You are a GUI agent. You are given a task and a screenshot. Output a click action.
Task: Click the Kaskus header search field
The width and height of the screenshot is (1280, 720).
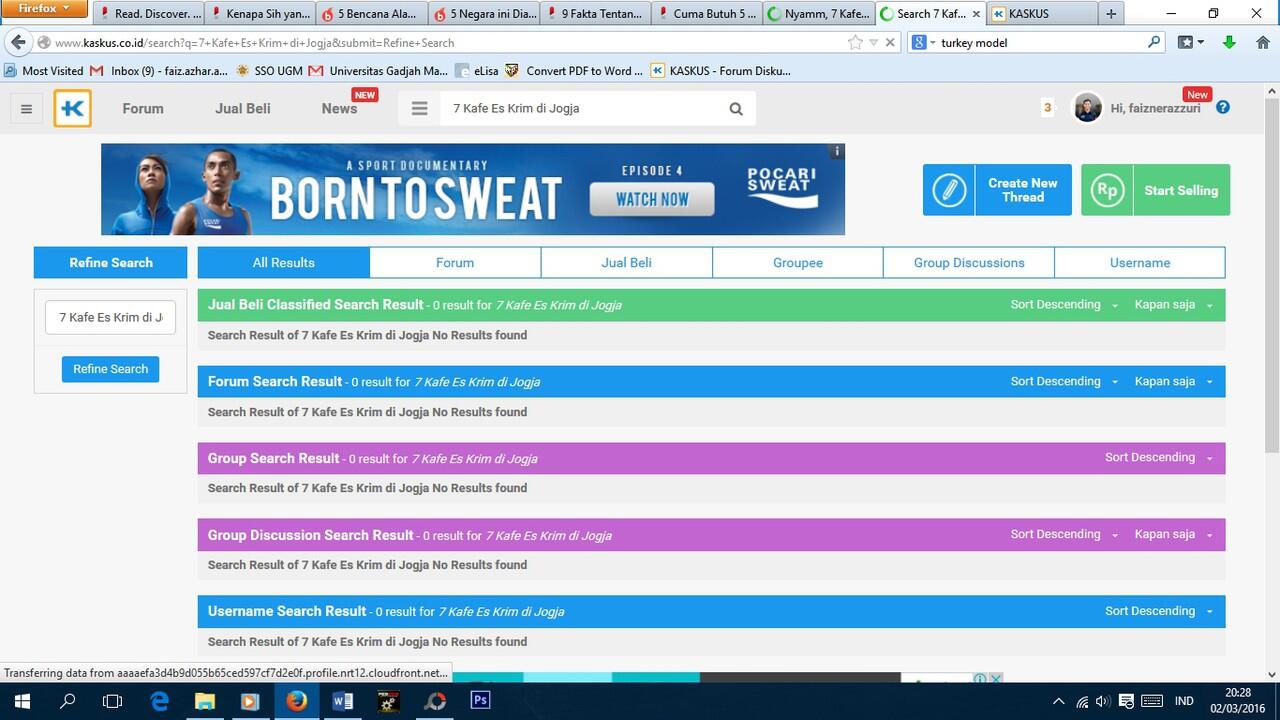tap(580, 108)
